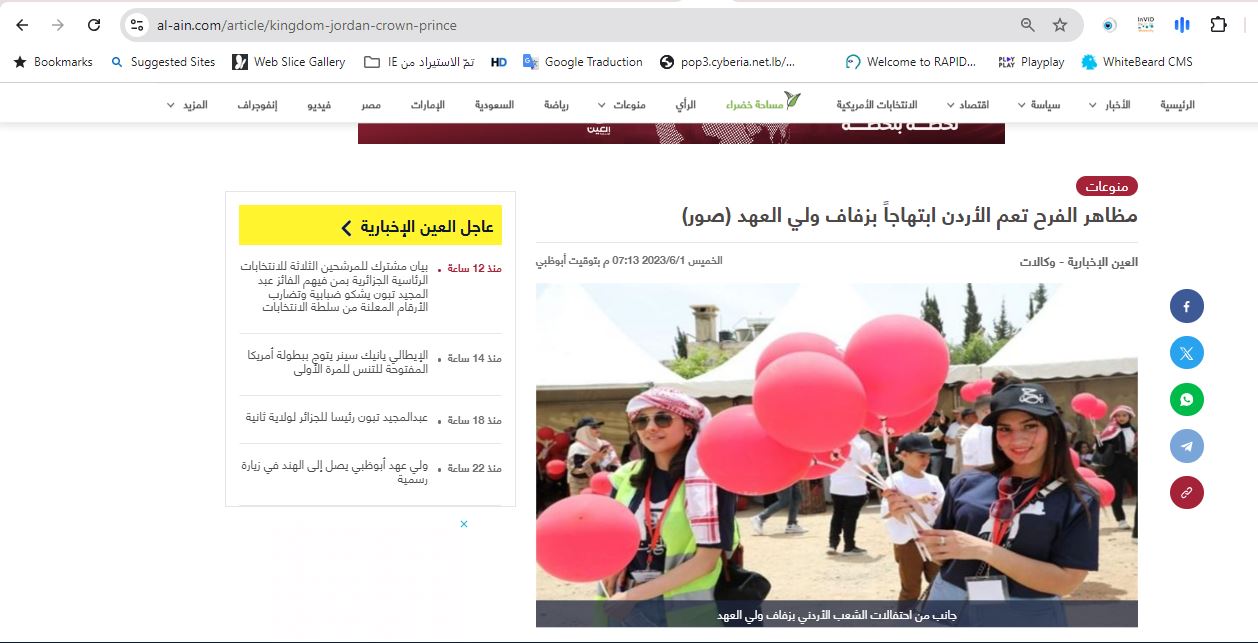Image resolution: width=1258 pixels, height=643 pixels.
Task: Copy article link with red link icon
Action: click(1186, 492)
